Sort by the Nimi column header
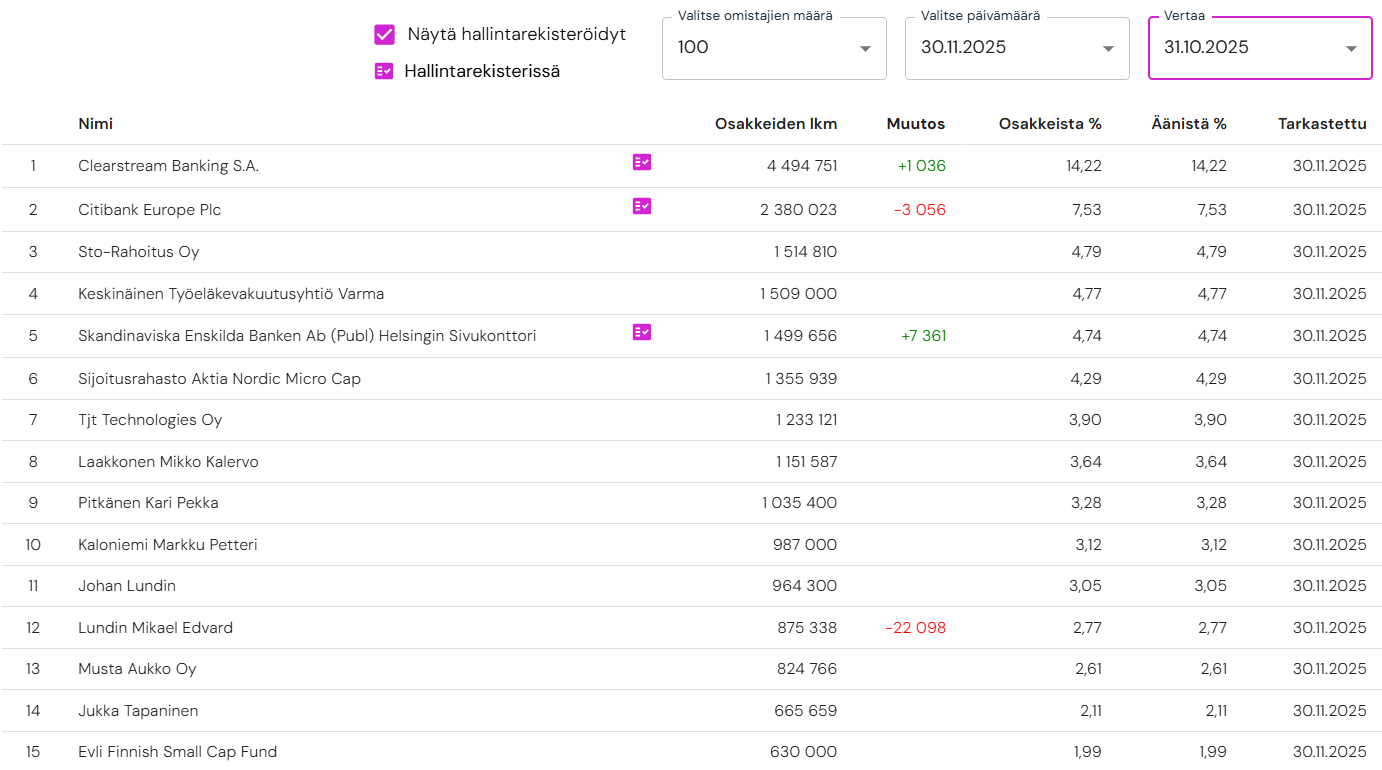The width and height of the screenshot is (1382, 770). [96, 124]
